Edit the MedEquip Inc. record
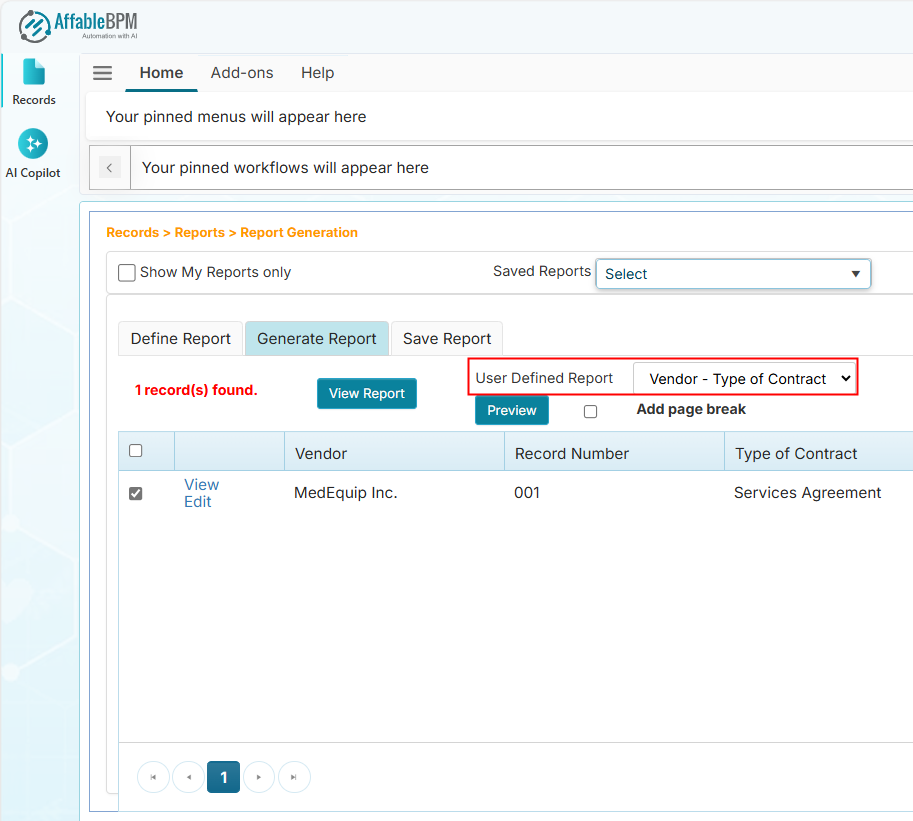This screenshot has width=913, height=821. tap(197, 501)
